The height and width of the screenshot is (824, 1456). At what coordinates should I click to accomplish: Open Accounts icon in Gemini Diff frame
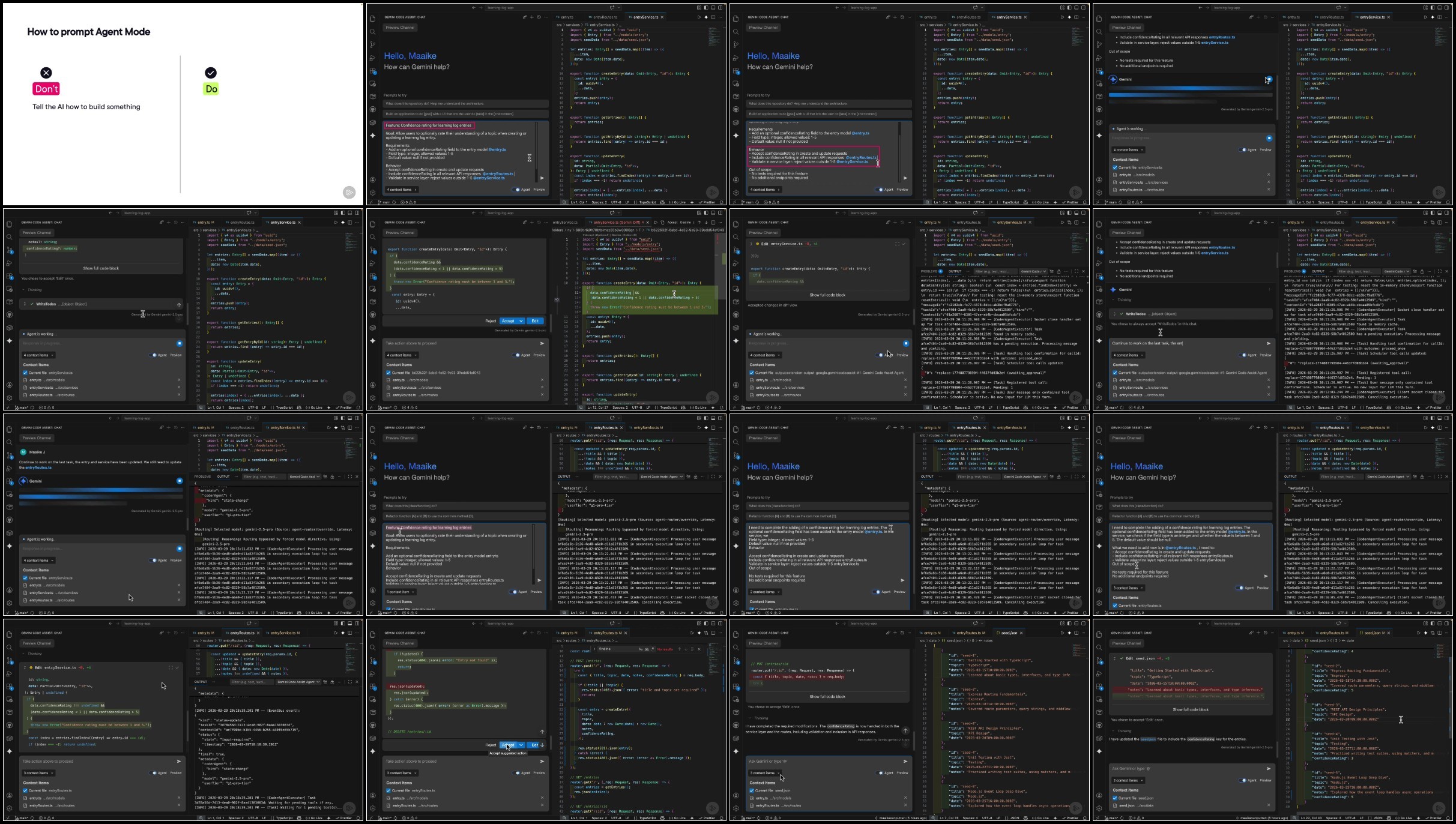tap(373, 385)
